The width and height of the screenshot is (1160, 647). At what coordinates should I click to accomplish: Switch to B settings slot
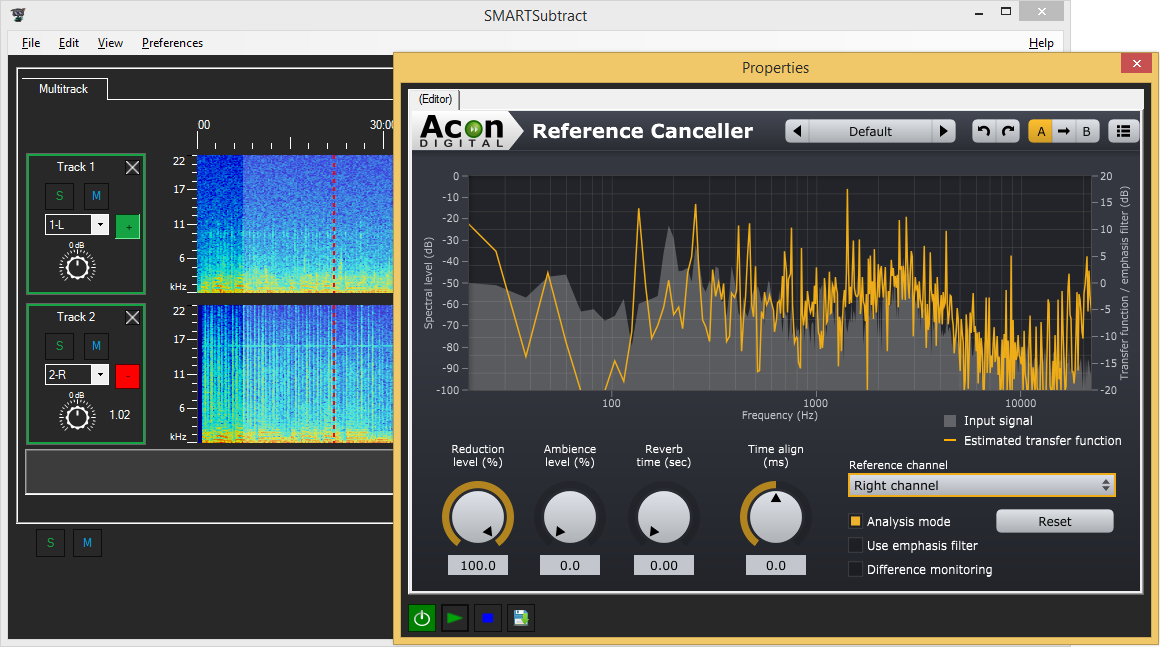coord(1087,132)
